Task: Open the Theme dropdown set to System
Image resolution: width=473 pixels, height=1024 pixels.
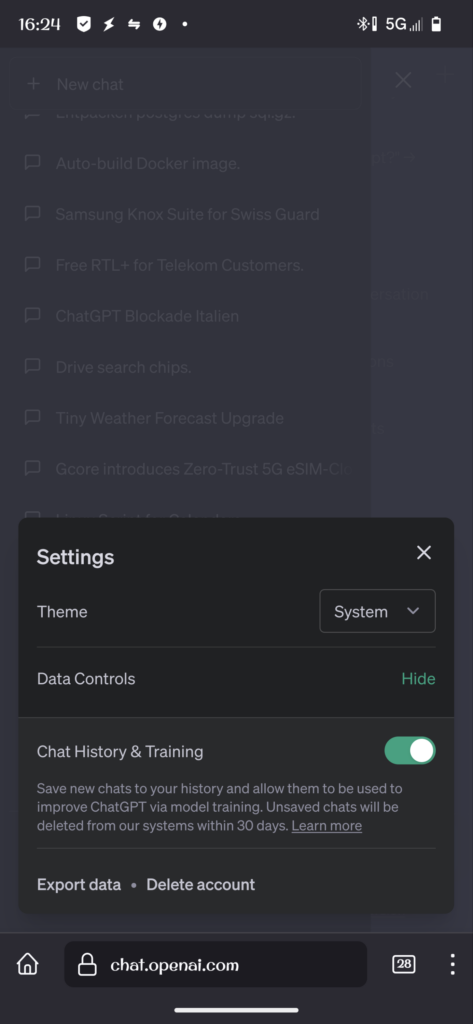Action: point(377,611)
